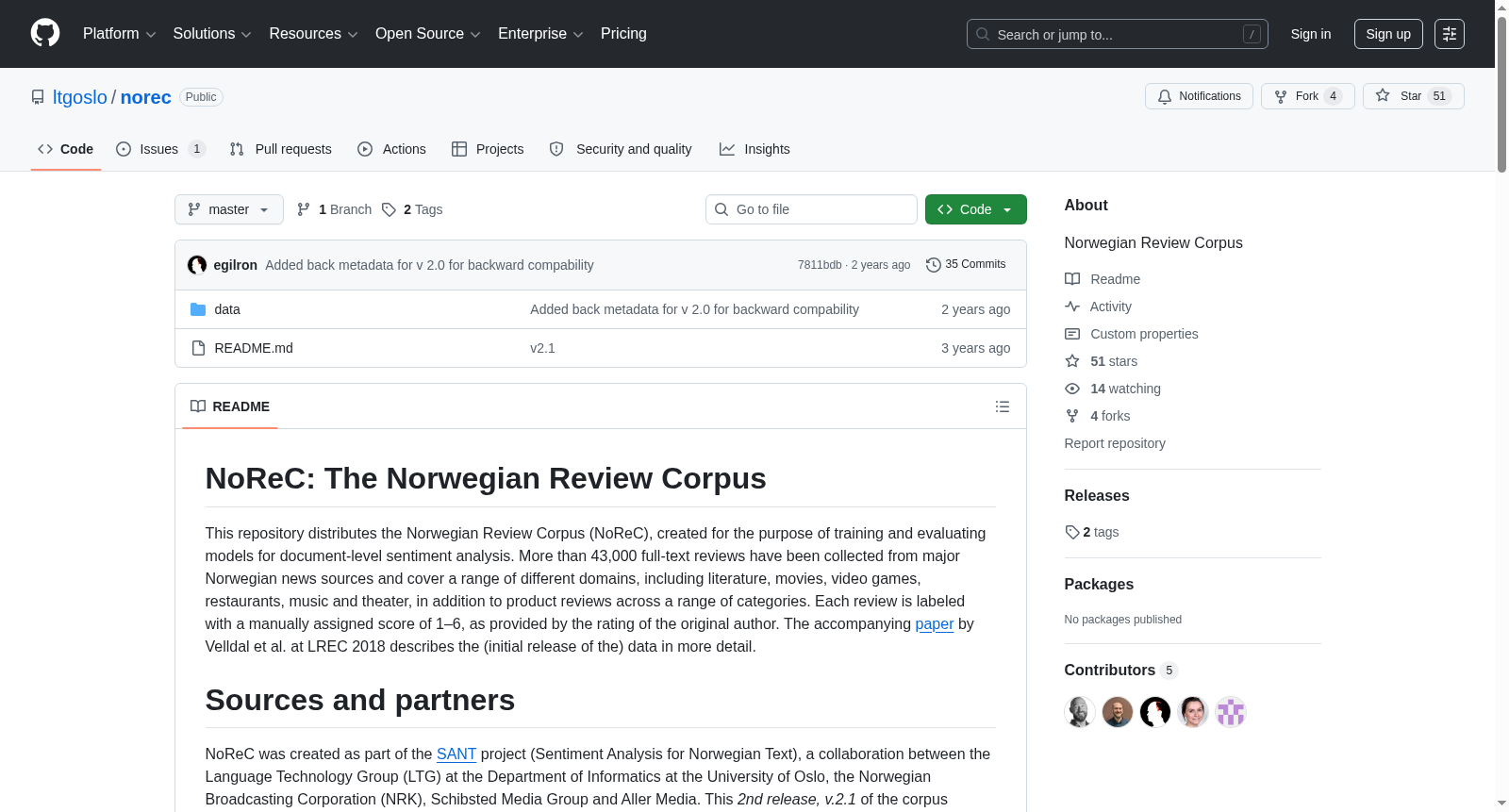Image resolution: width=1509 pixels, height=812 pixels.
Task: Click the data folder icon
Action: 198,309
